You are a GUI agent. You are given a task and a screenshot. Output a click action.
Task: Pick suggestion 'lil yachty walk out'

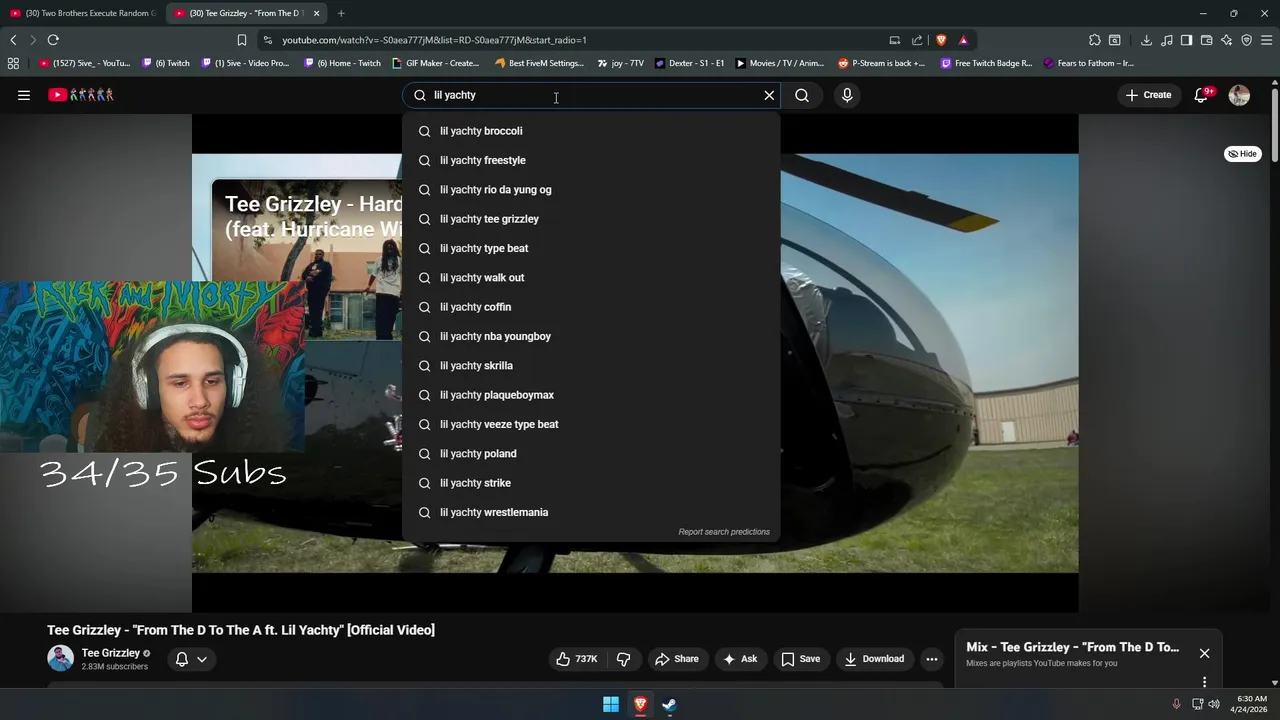(590, 278)
